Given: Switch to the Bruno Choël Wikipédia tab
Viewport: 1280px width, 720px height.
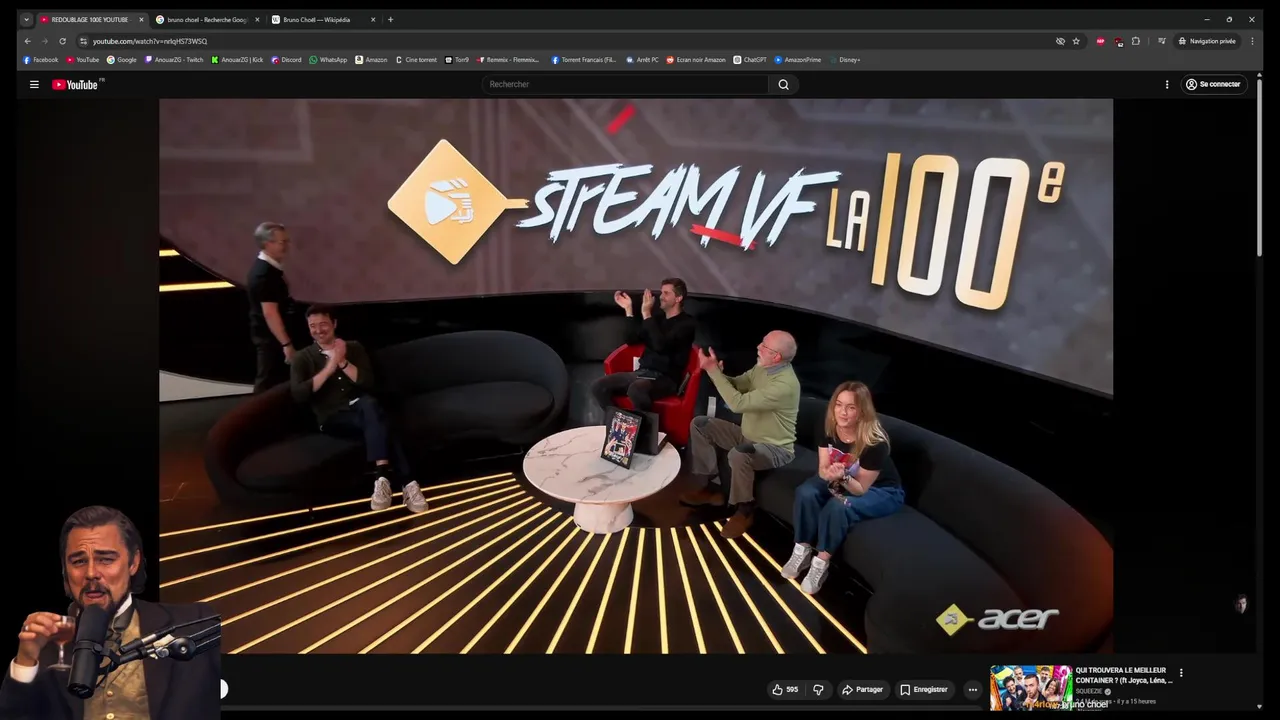Looking at the screenshot, I should coord(324,19).
